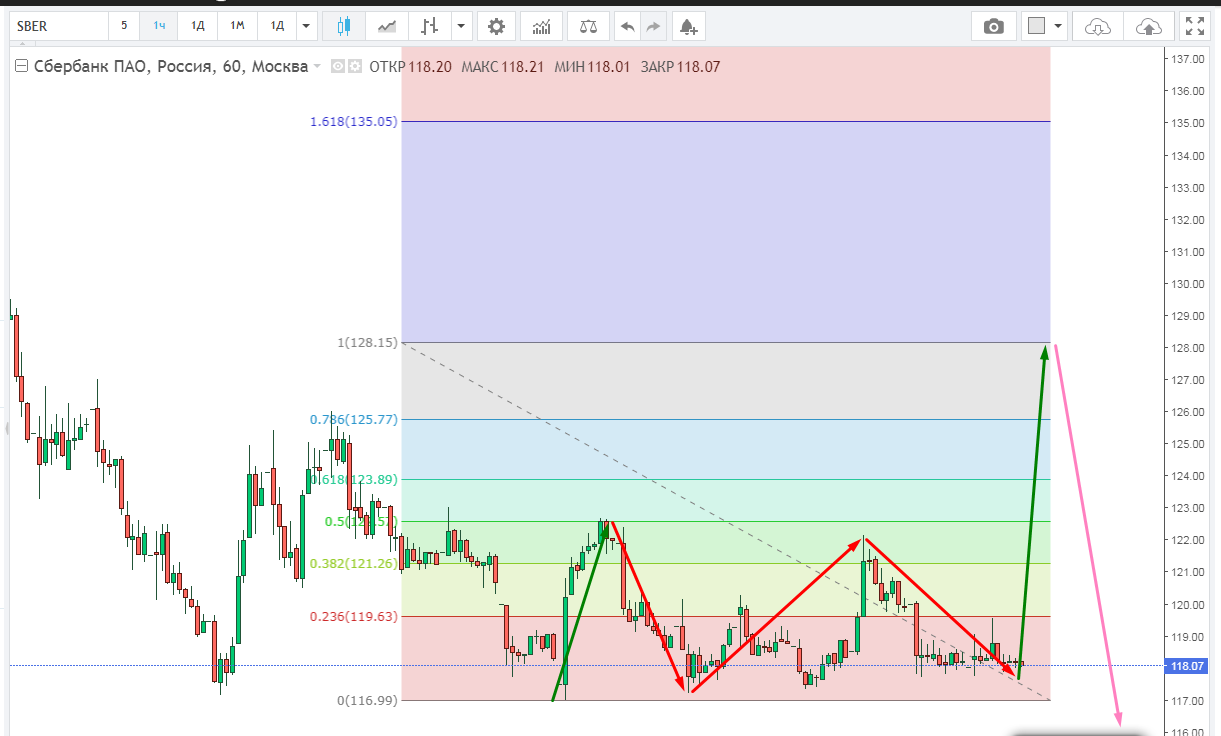This screenshot has height=736, width=1221.
Task: Open chart settings gear
Action: point(496,26)
